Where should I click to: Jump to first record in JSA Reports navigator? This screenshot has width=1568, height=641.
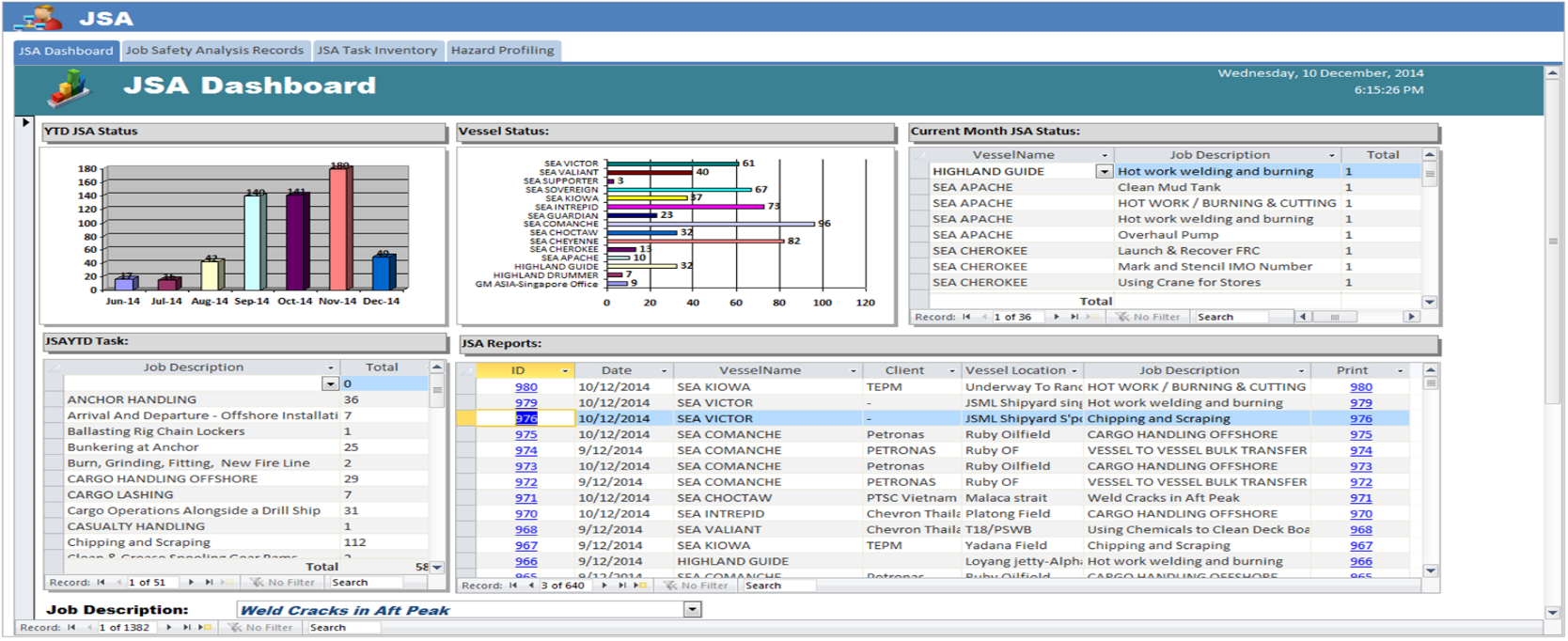513,586
